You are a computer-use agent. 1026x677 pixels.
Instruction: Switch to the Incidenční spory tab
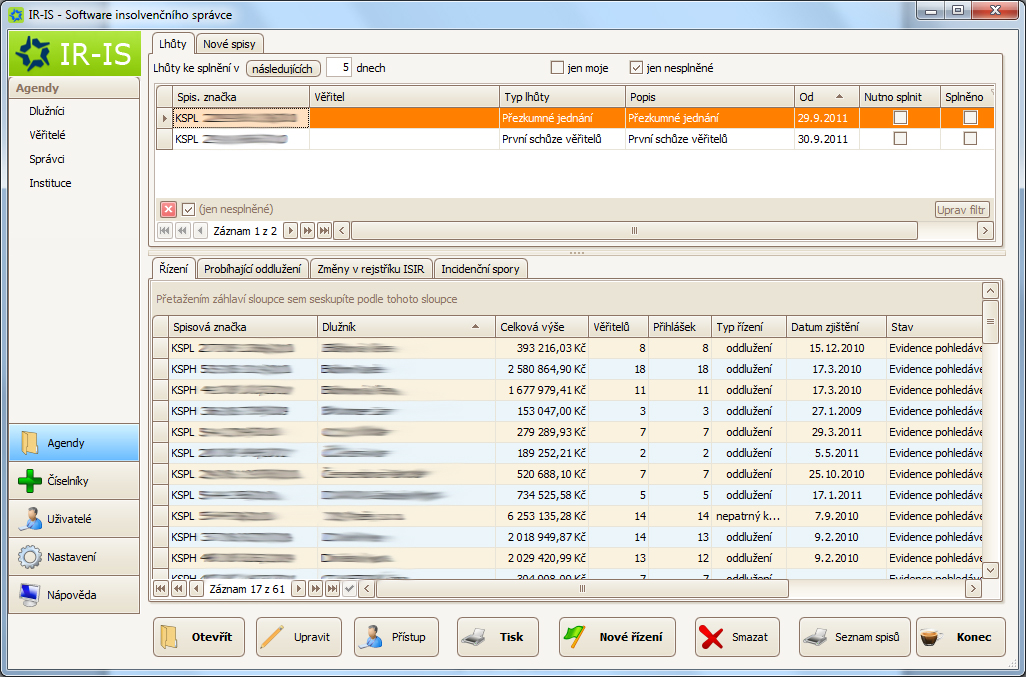(480, 269)
